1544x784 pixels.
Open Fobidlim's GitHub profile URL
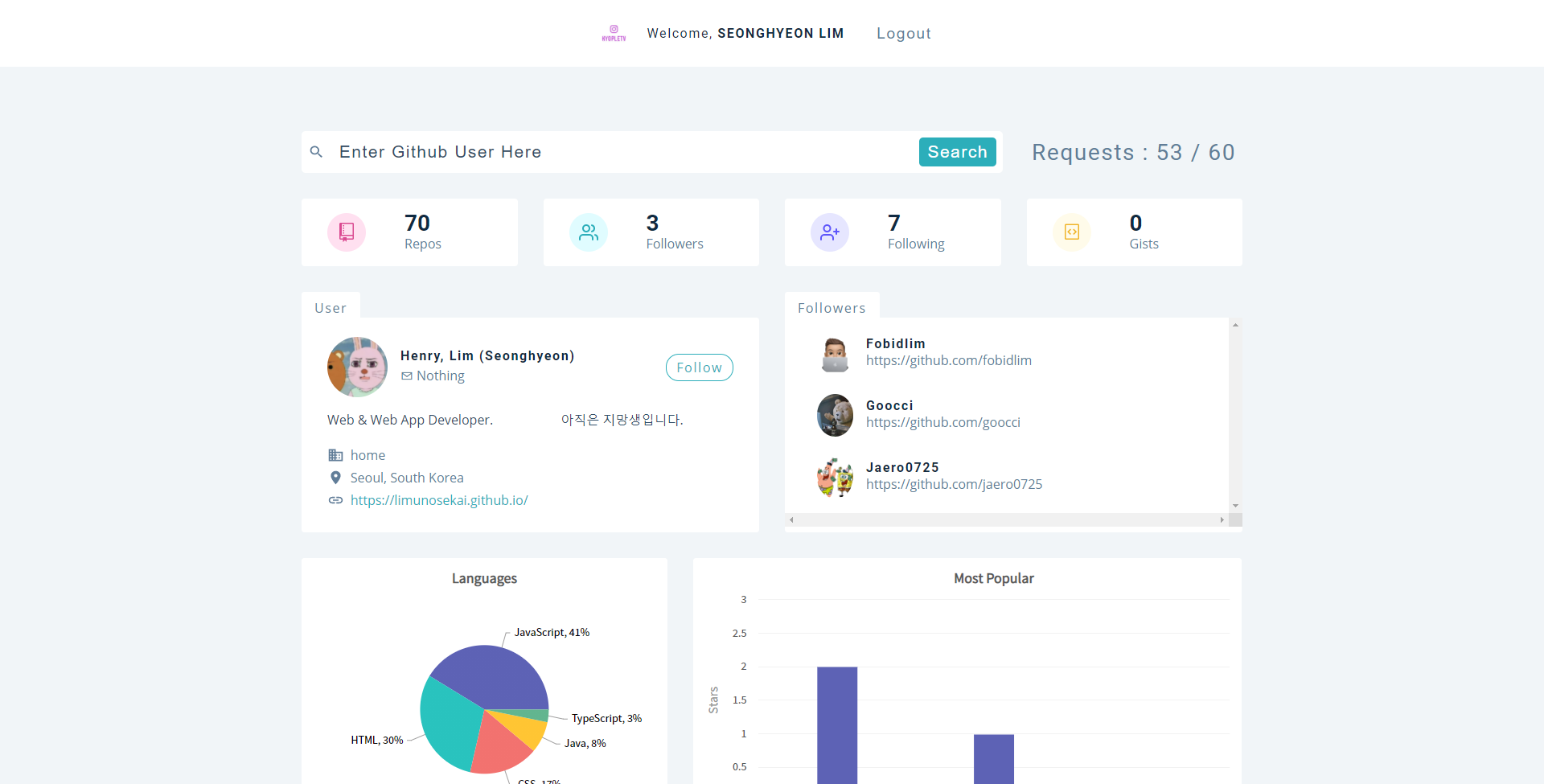coord(948,360)
